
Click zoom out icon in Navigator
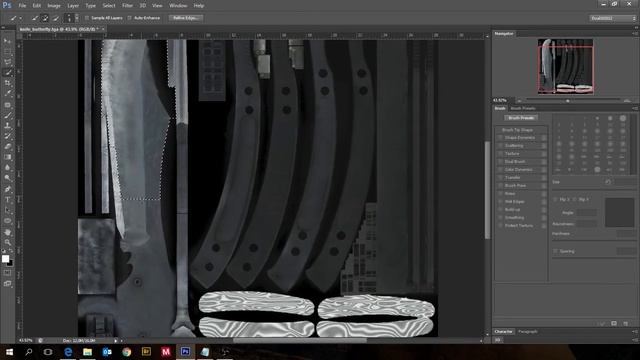pos(519,100)
